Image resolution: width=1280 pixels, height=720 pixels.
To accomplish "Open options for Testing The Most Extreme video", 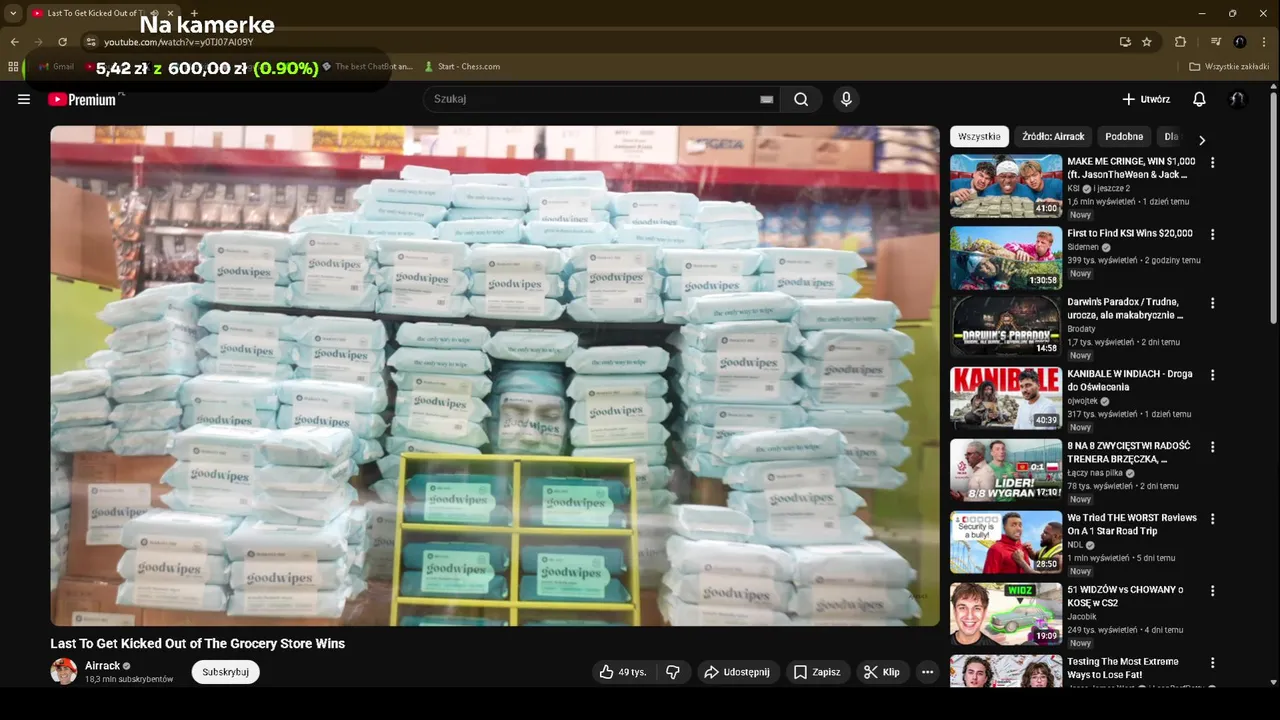I will tap(1213, 663).
